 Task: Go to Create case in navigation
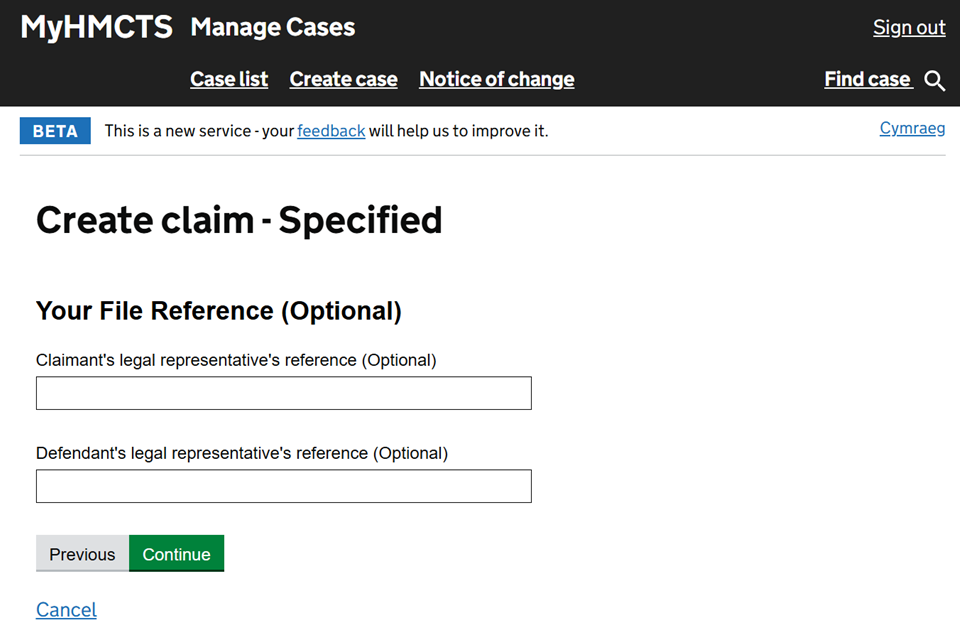(x=343, y=79)
